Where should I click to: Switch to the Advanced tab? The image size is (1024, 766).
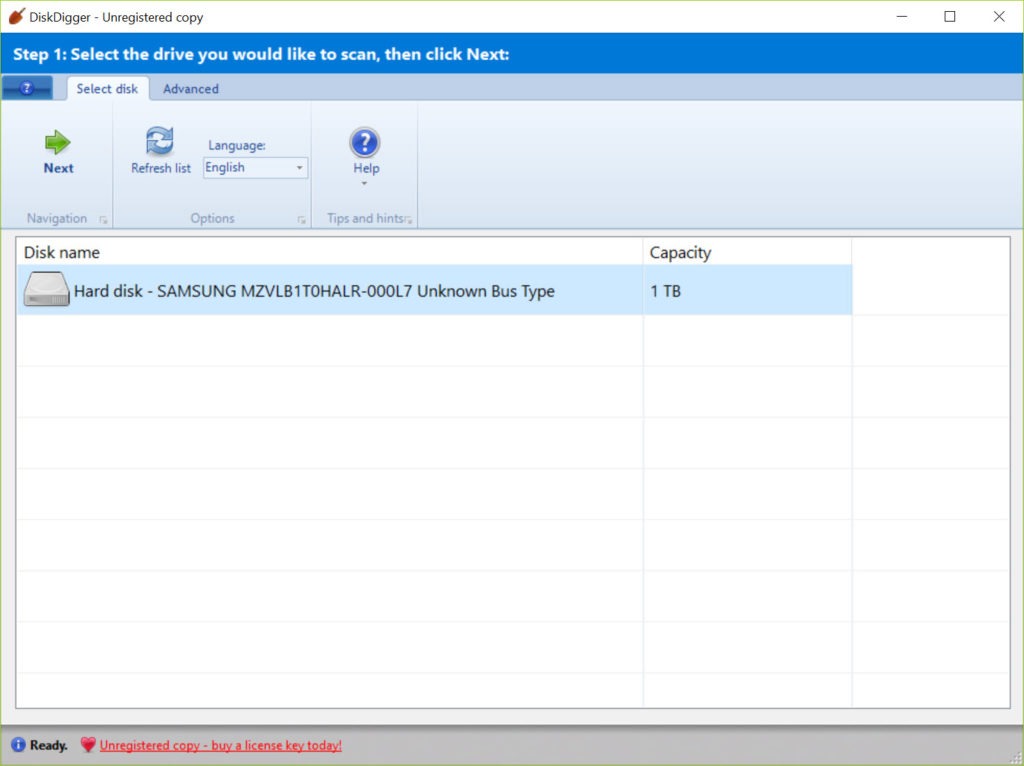(x=191, y=89)
